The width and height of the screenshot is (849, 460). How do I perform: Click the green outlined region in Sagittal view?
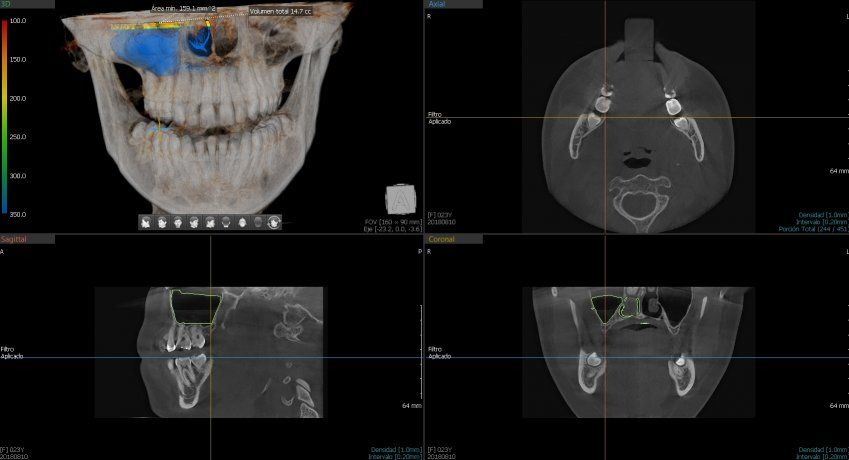pyautogui.click(x=196, y=307)
